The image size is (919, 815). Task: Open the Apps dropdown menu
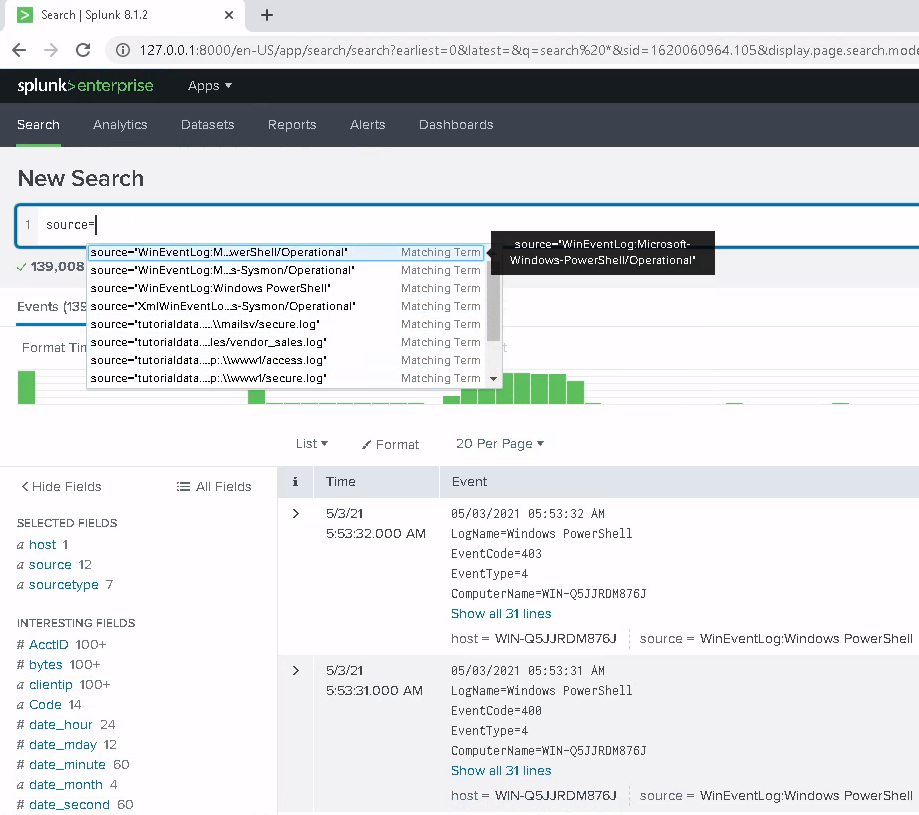(210, 86)
